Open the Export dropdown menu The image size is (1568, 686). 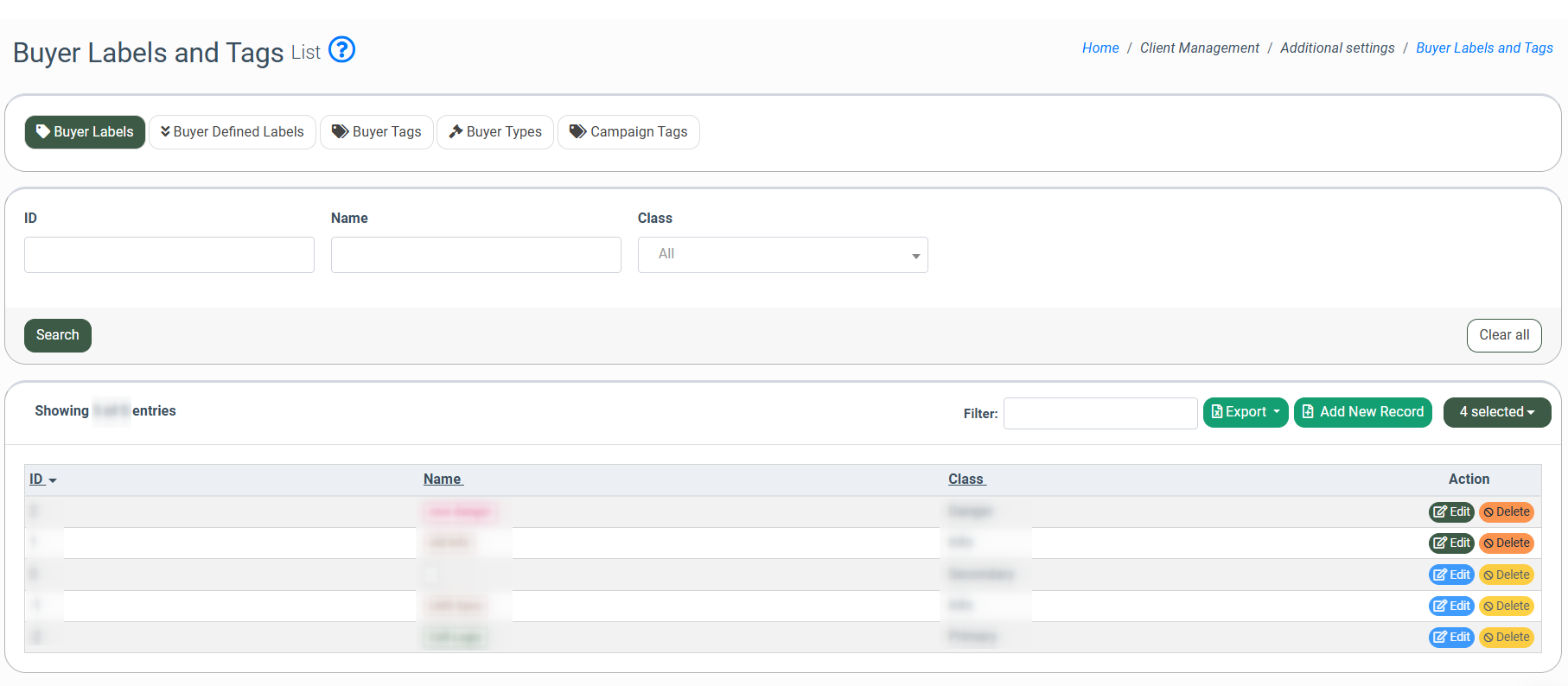(1245, 412)
